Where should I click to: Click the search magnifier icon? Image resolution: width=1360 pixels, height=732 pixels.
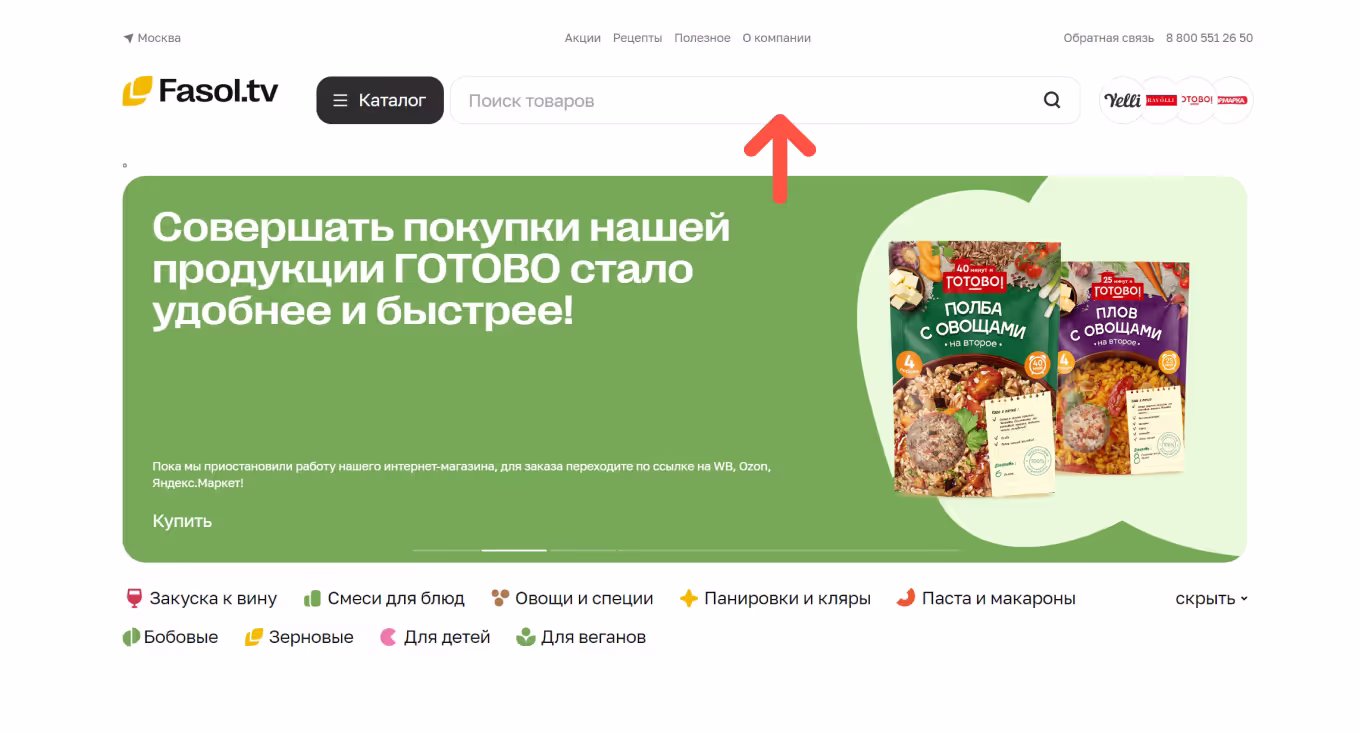[x=1051, y=100]
